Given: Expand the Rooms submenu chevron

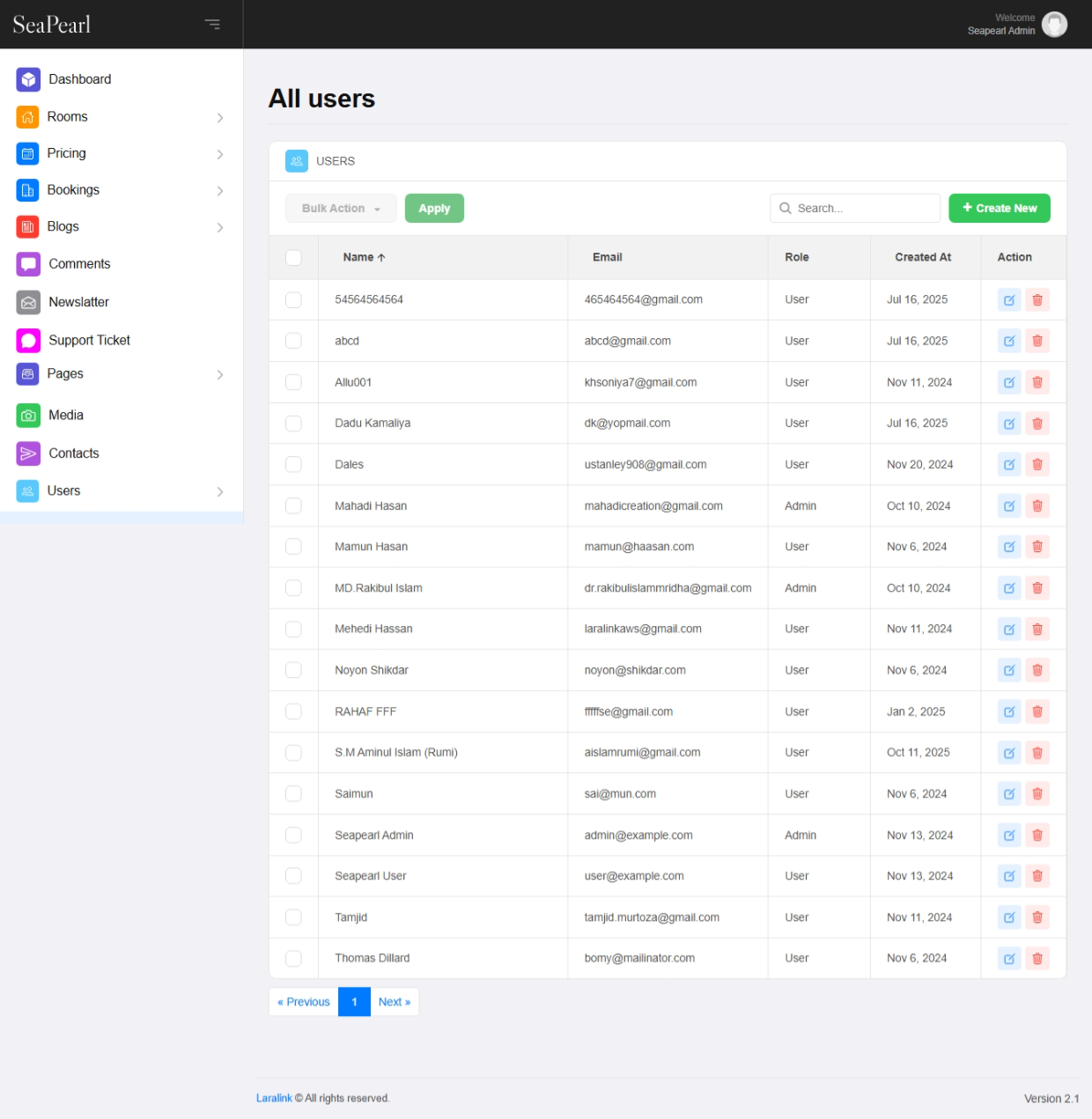Looking at the screenshot, I should coord(220,117).
